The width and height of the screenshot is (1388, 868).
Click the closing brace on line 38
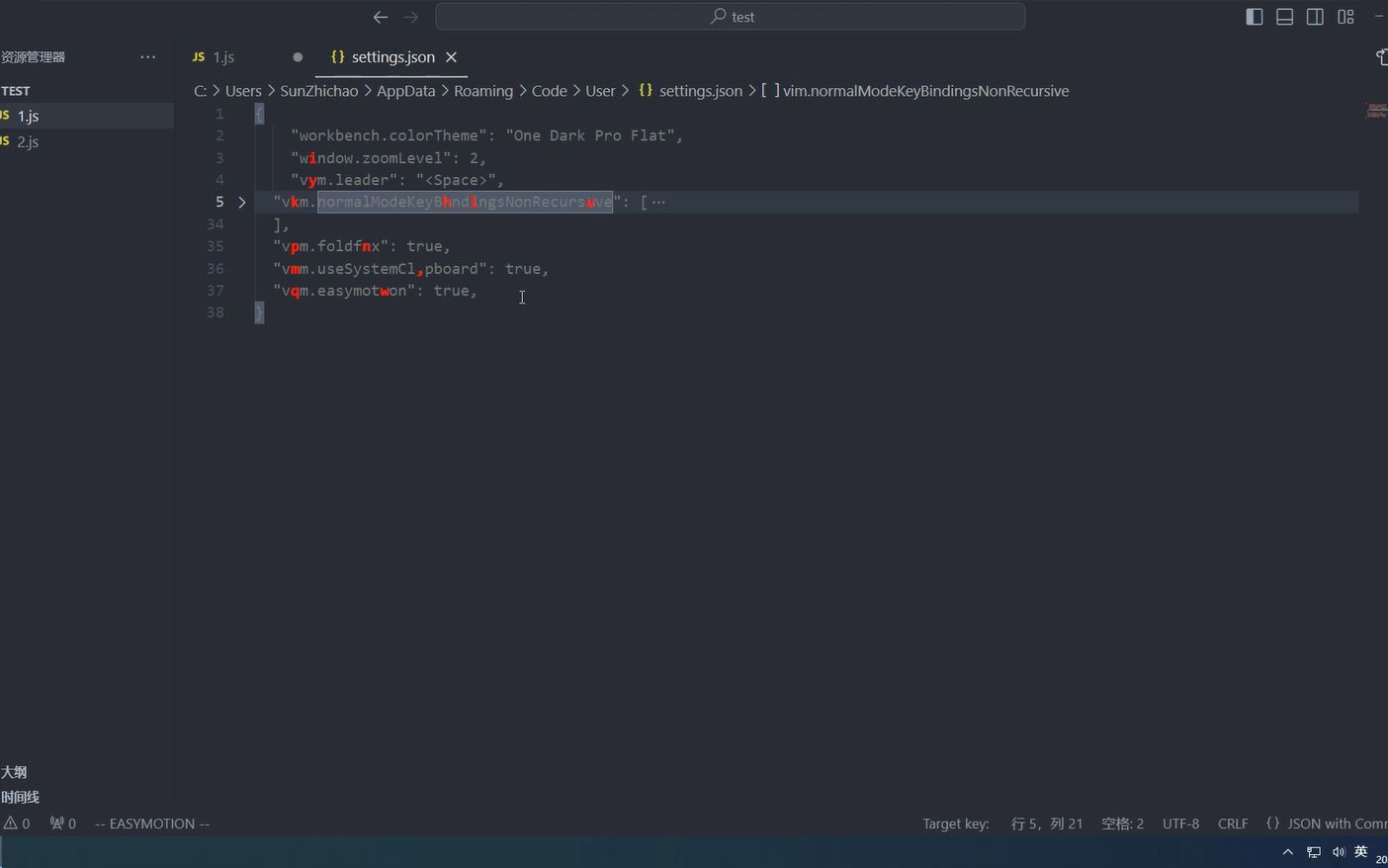[x=259, y=312]
